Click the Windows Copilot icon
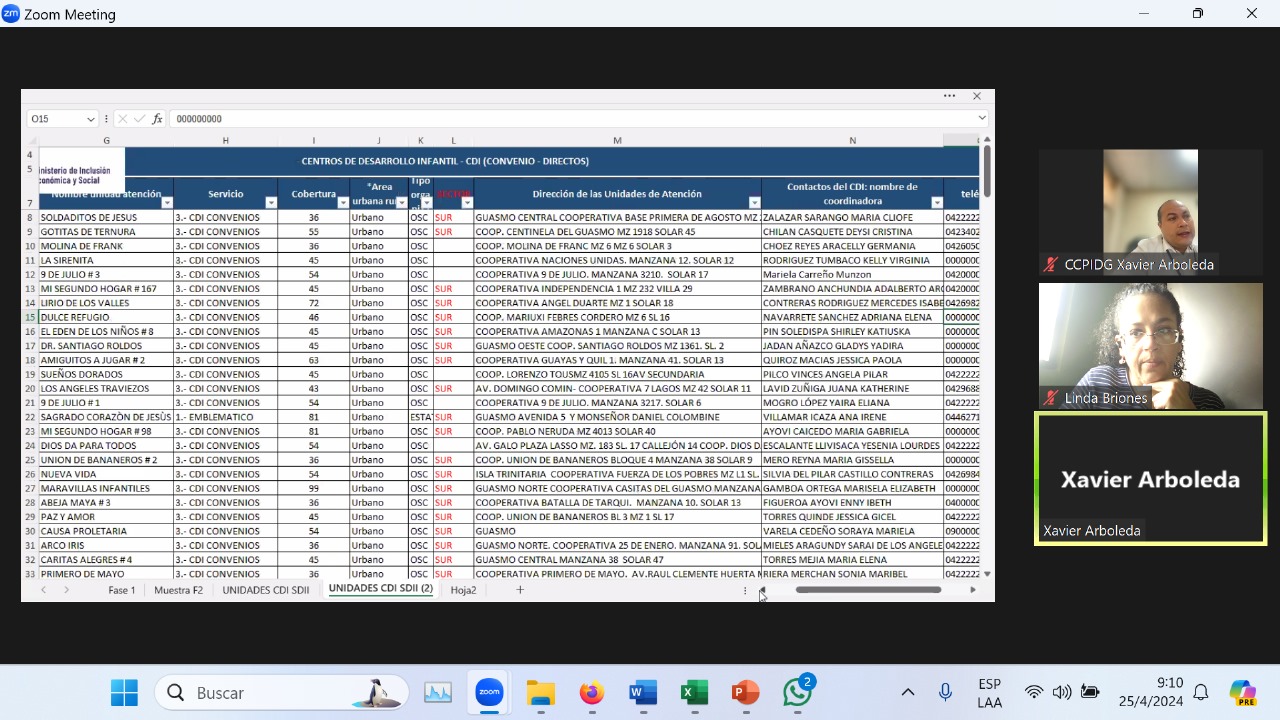 pyautogui.click(x=1242, y=693)
